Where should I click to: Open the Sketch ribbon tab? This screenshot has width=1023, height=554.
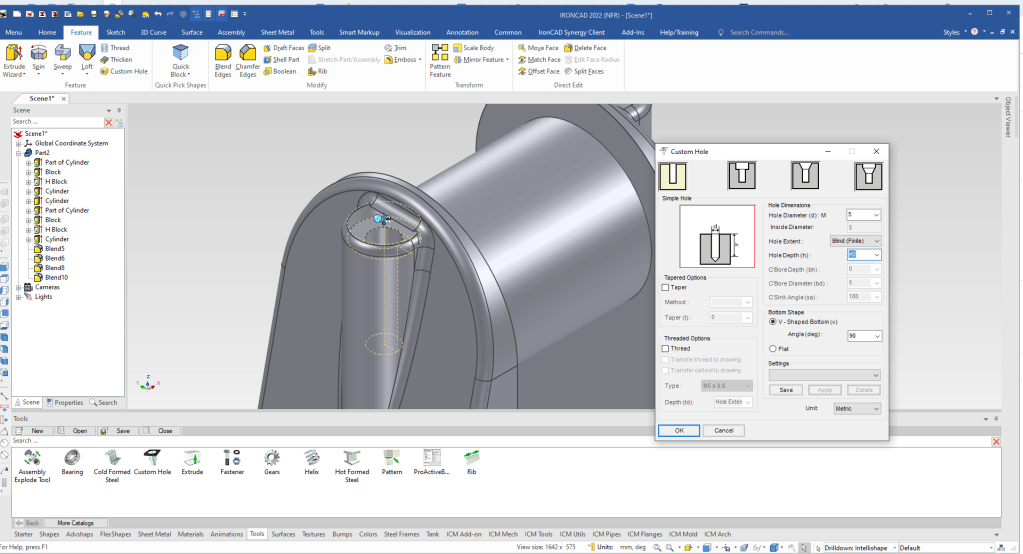[116, 32]
